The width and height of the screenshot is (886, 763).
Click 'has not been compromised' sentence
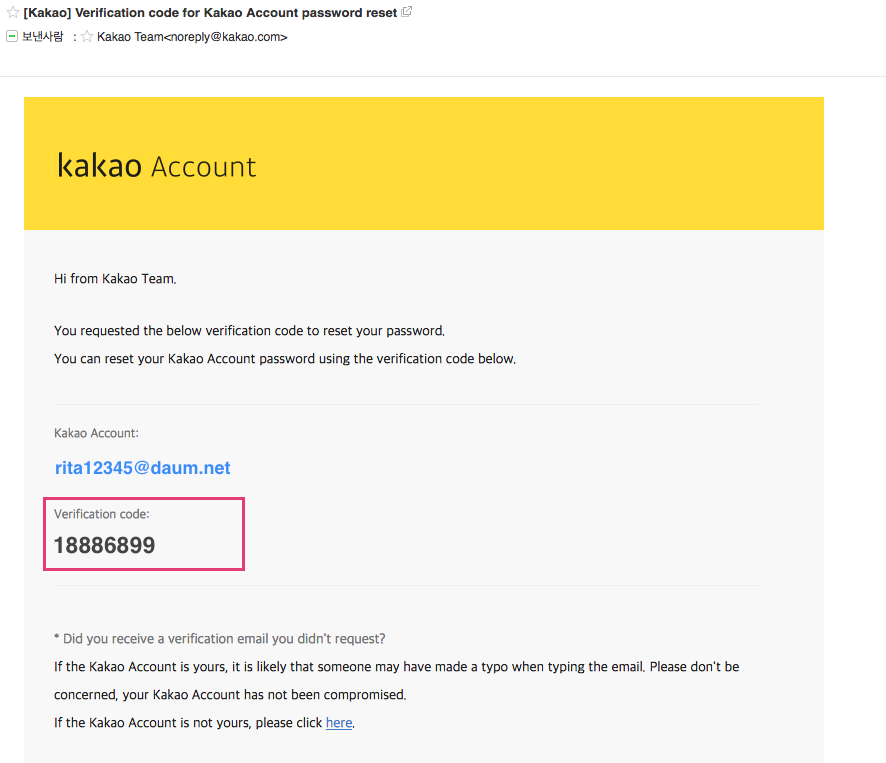click(x=230, y=694)
